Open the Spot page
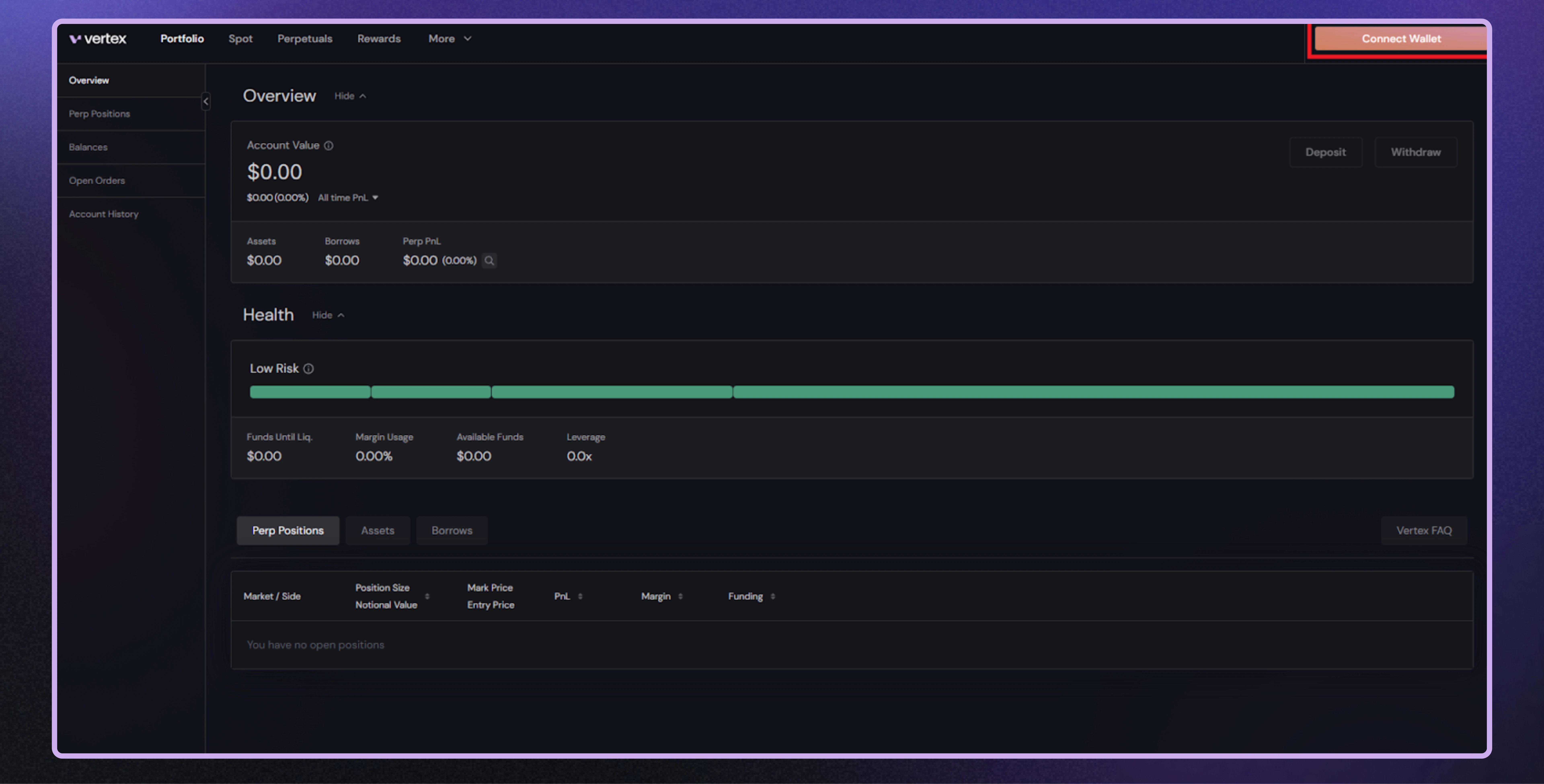The height and width of the screenshot is (784, 1544). click(240, 39)
